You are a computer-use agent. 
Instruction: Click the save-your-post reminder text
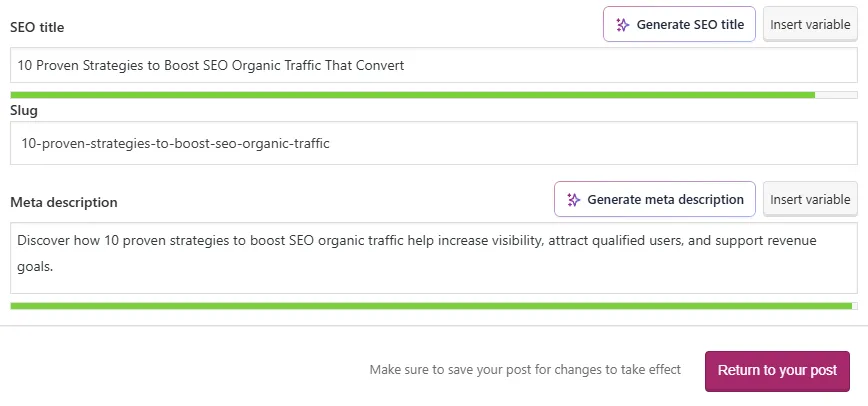(x=525, y=370)
